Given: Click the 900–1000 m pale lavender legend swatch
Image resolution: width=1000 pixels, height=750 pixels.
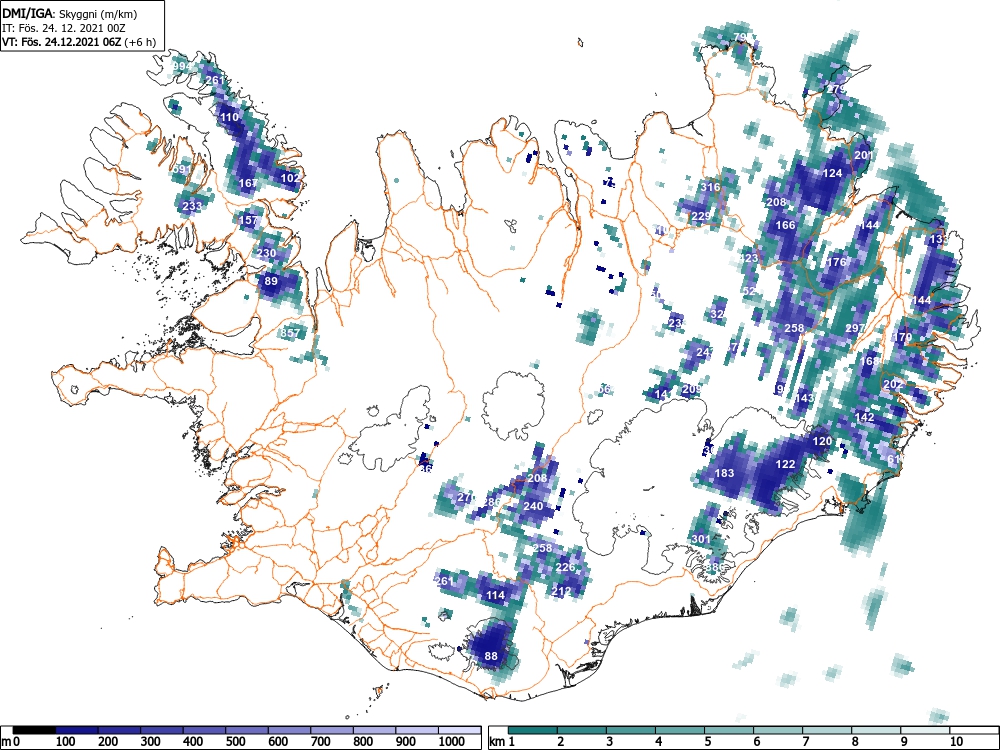Looking at the screenshot, I should pos(417,730).
